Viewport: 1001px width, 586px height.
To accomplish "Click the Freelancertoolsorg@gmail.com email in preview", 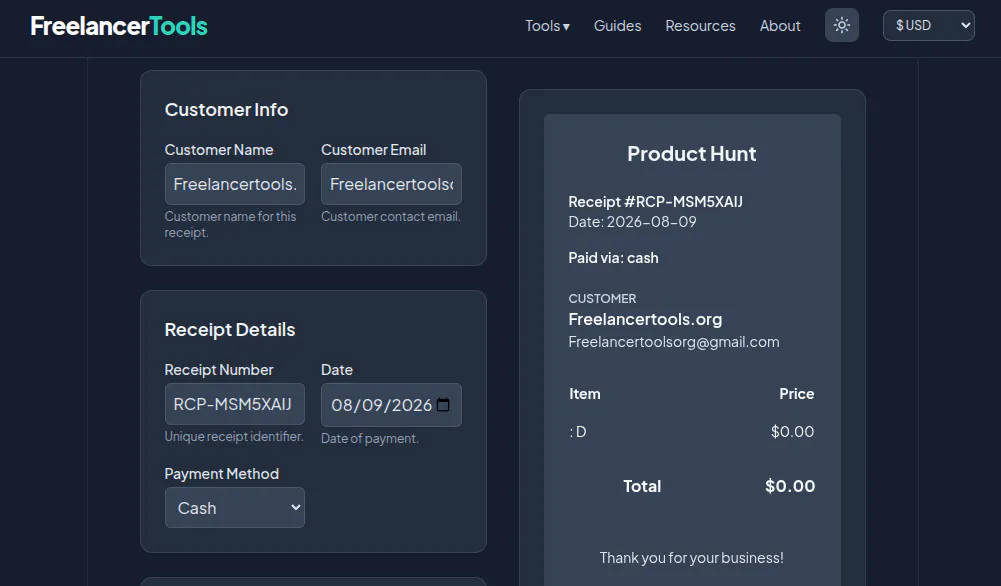I will pos(674,342).
